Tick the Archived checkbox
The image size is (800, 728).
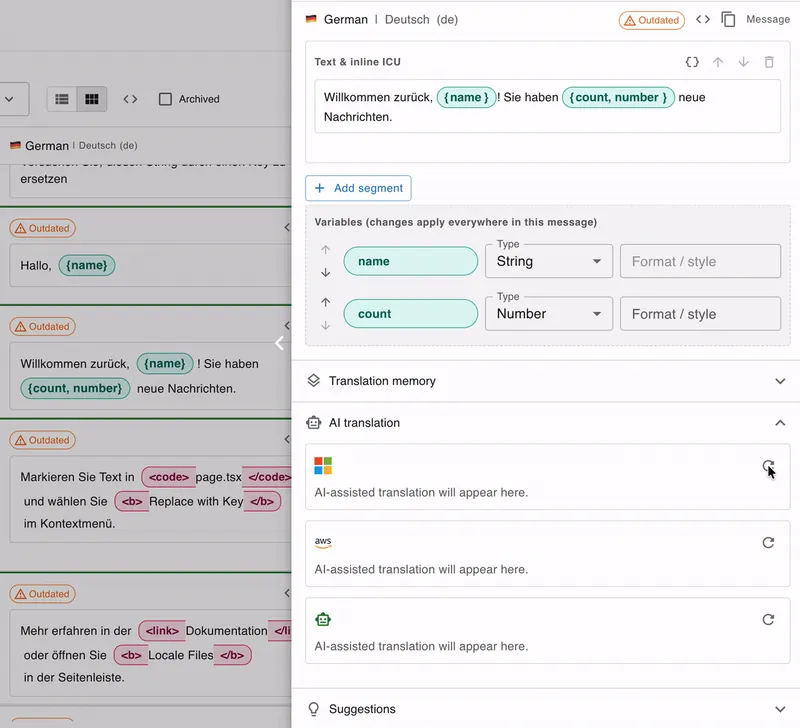pyautogui.click(x=165, y=99)
